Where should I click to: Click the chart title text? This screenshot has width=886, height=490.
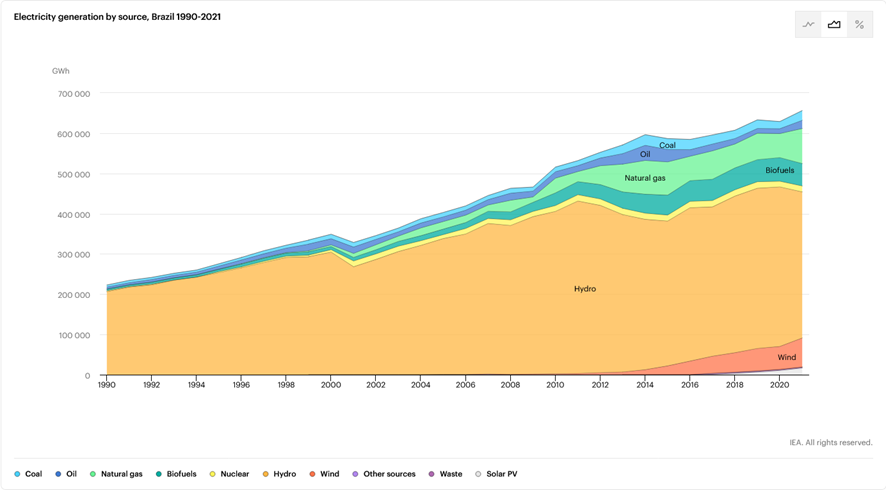117,17
